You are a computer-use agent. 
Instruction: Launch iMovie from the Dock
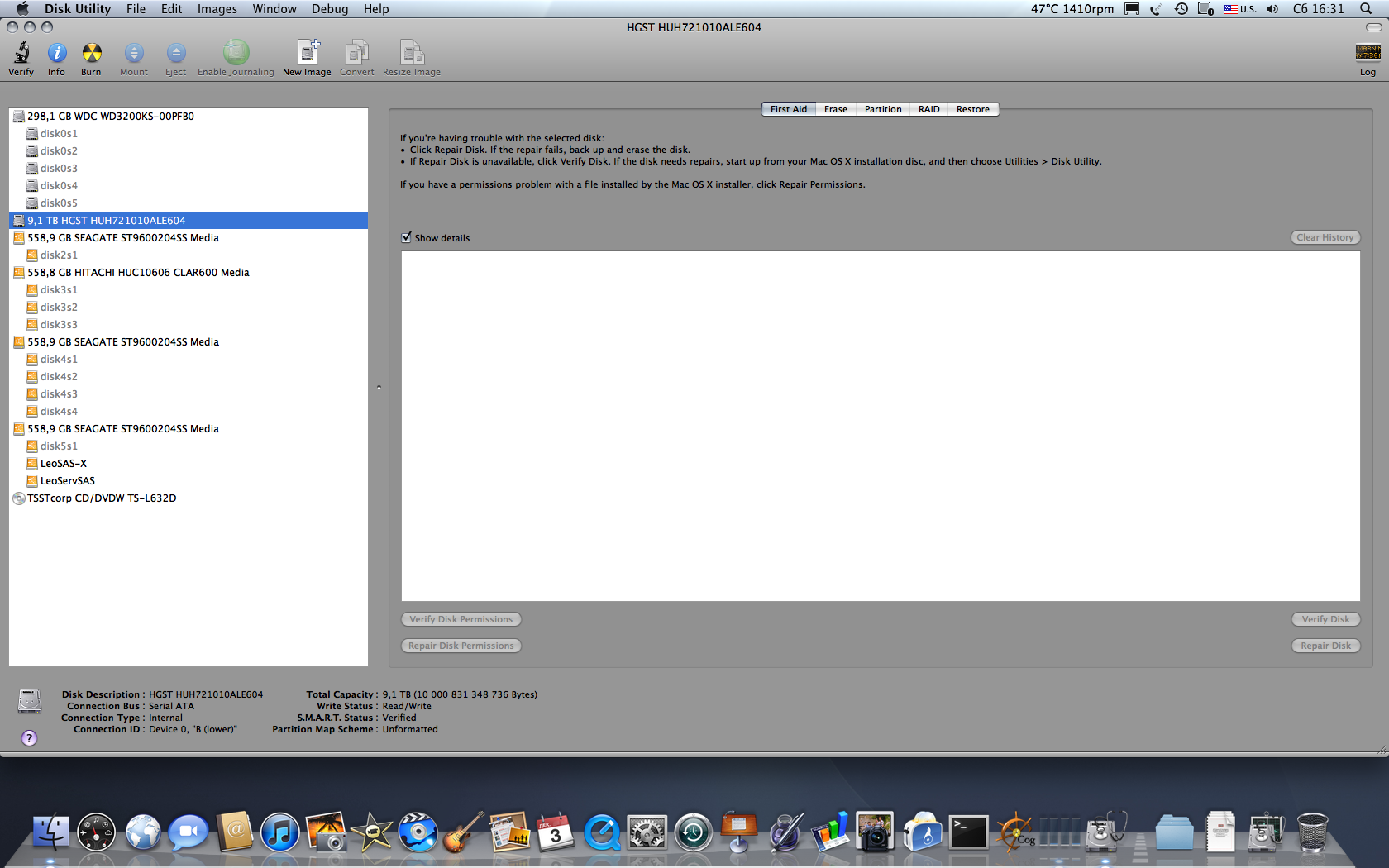(x=373, y=832)
